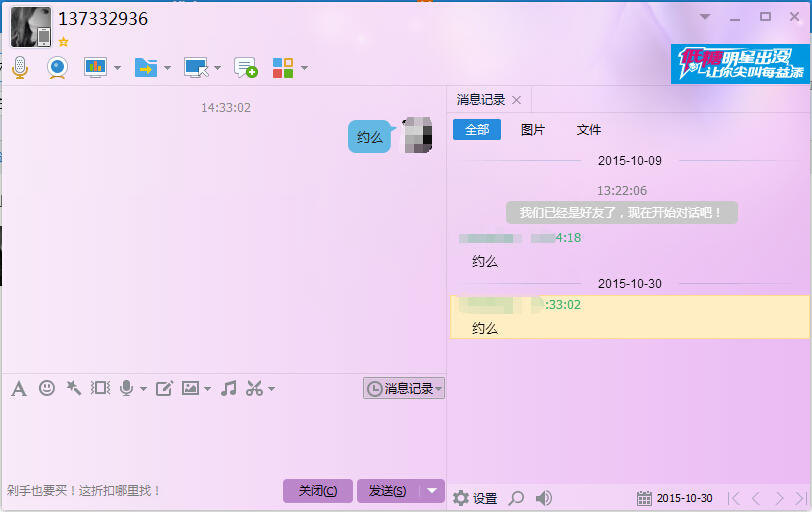Click contact name 137332936
The image size is (812, 512).
pos(103,19)
